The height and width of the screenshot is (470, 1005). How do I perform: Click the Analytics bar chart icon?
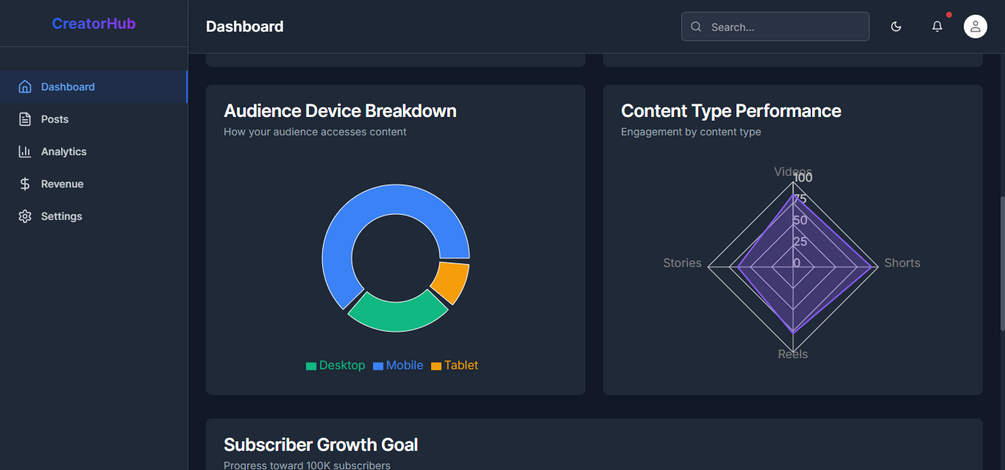[25, 152]
